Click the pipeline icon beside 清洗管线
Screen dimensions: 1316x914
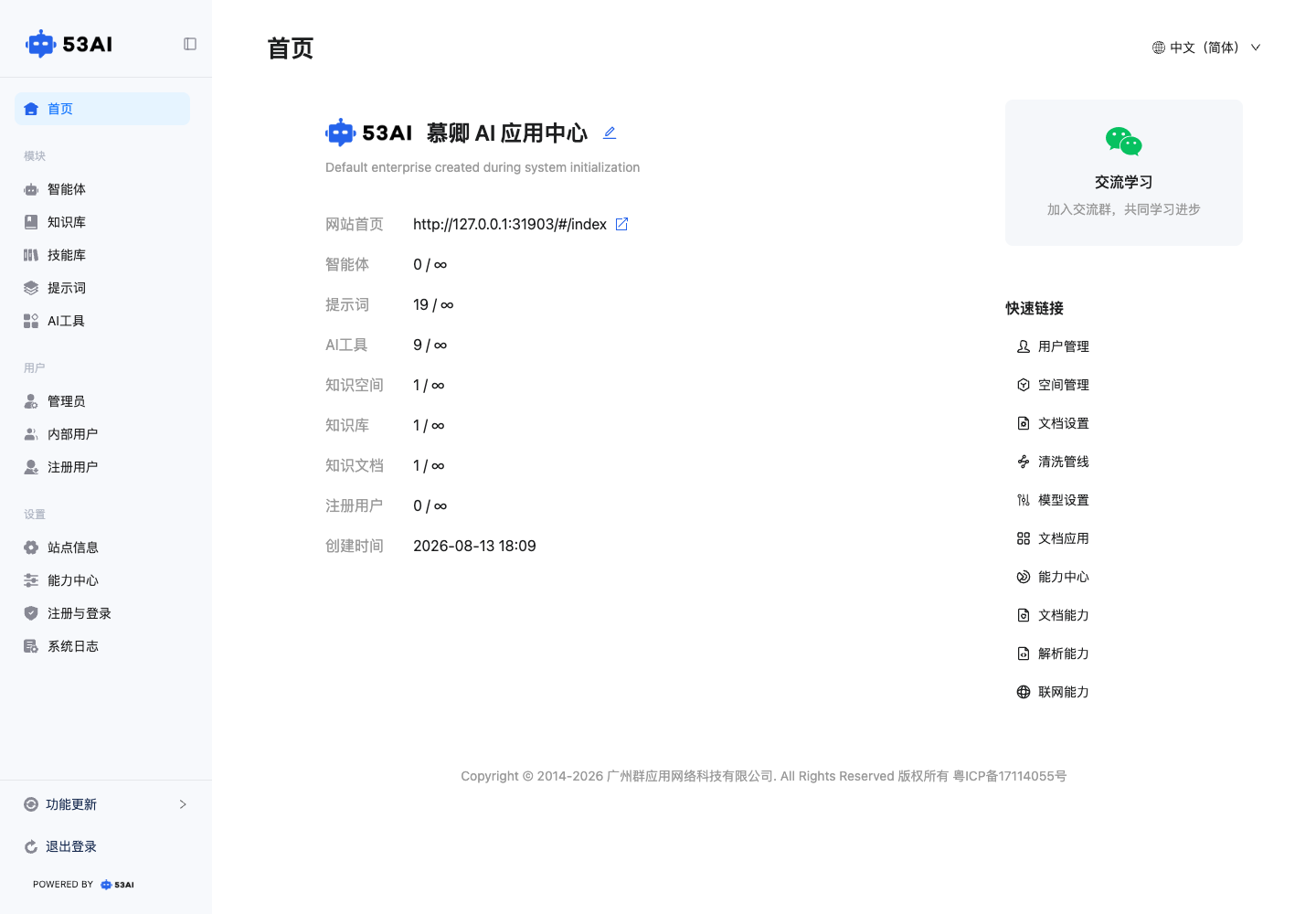(x=1024, y=462)
